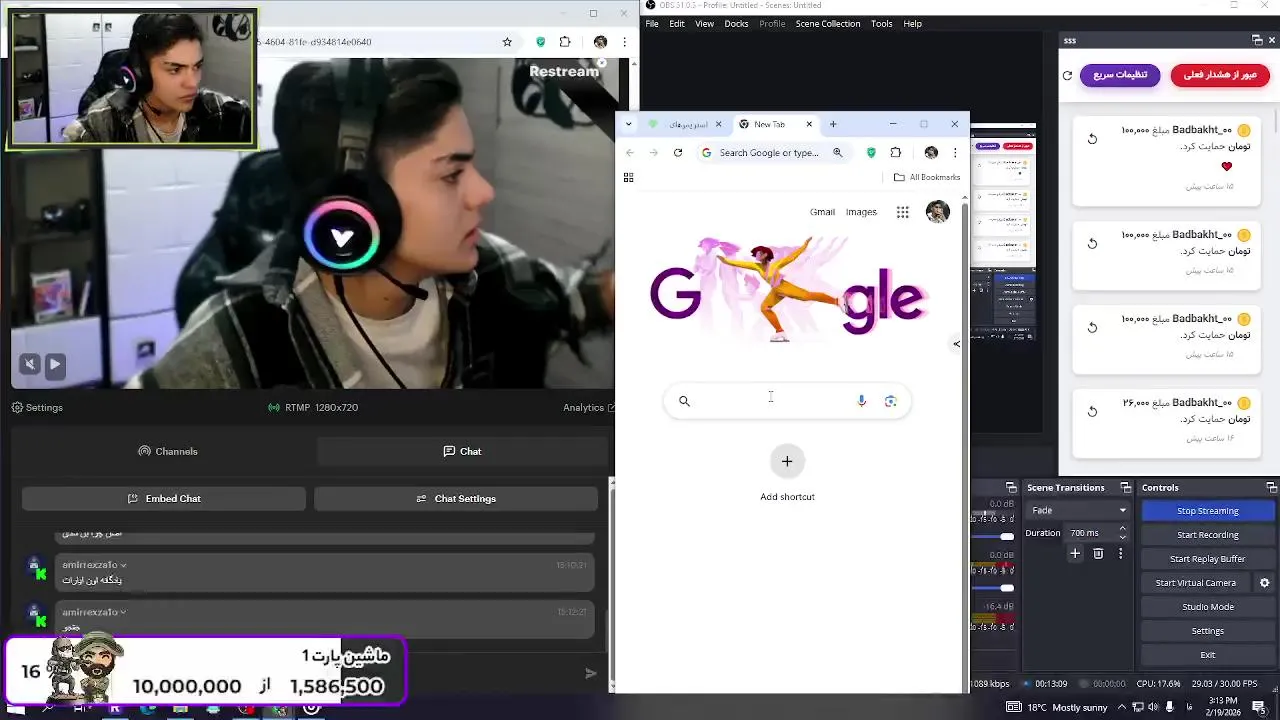Increase the transition duration with up arrow
Screen dimensions: 1280x720
pyautogui.click(x=1122, y=528)
